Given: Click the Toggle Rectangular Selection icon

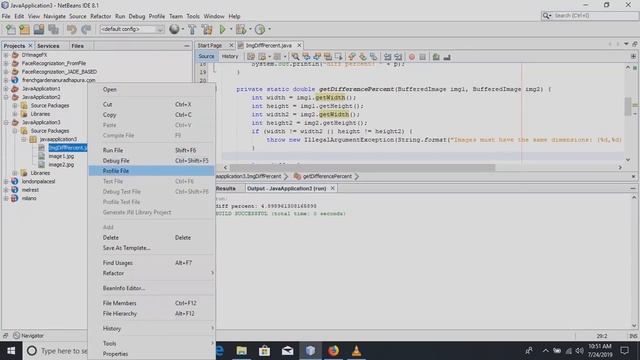Looking at the screenshot, I should click(x=339, y=57).
